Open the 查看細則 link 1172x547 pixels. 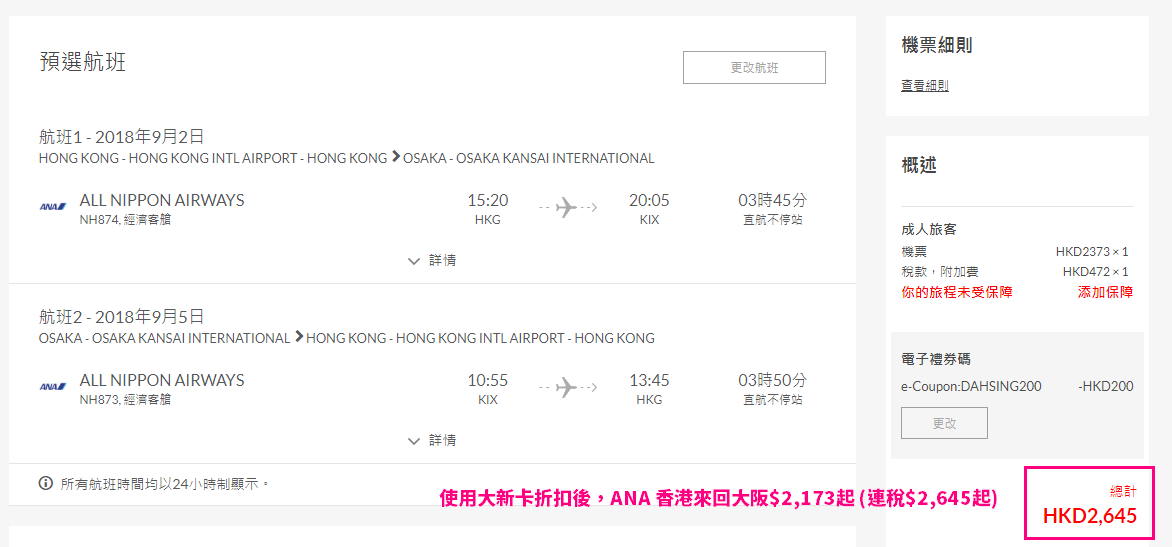pyautogui.click(x=925, y=86)
